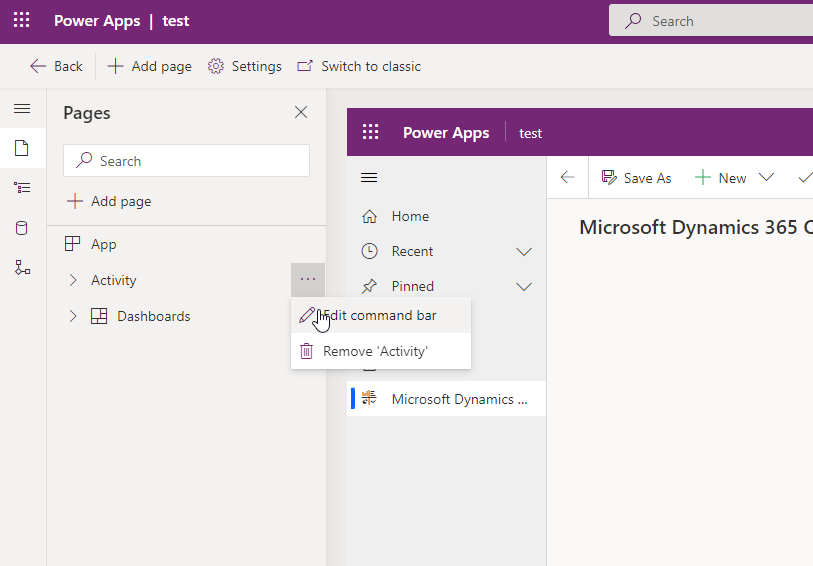Click the test app name in the preview header
This screenshot has height=566, width=813.
click(x=530, y=133)
